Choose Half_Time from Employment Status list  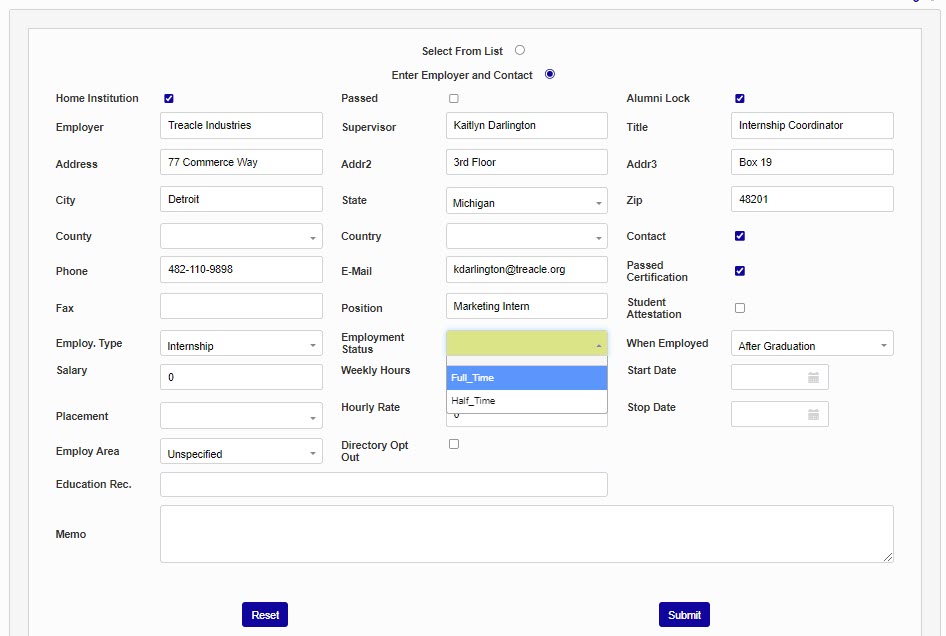pyautogui.click(x=526, y=401)
